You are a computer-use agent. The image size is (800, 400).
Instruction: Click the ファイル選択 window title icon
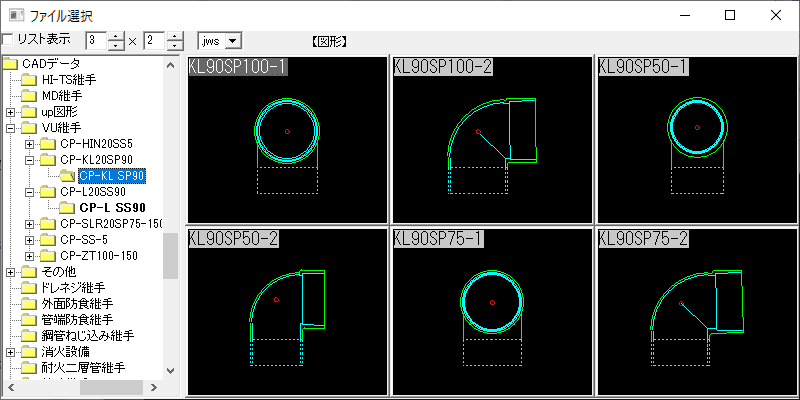17,15
